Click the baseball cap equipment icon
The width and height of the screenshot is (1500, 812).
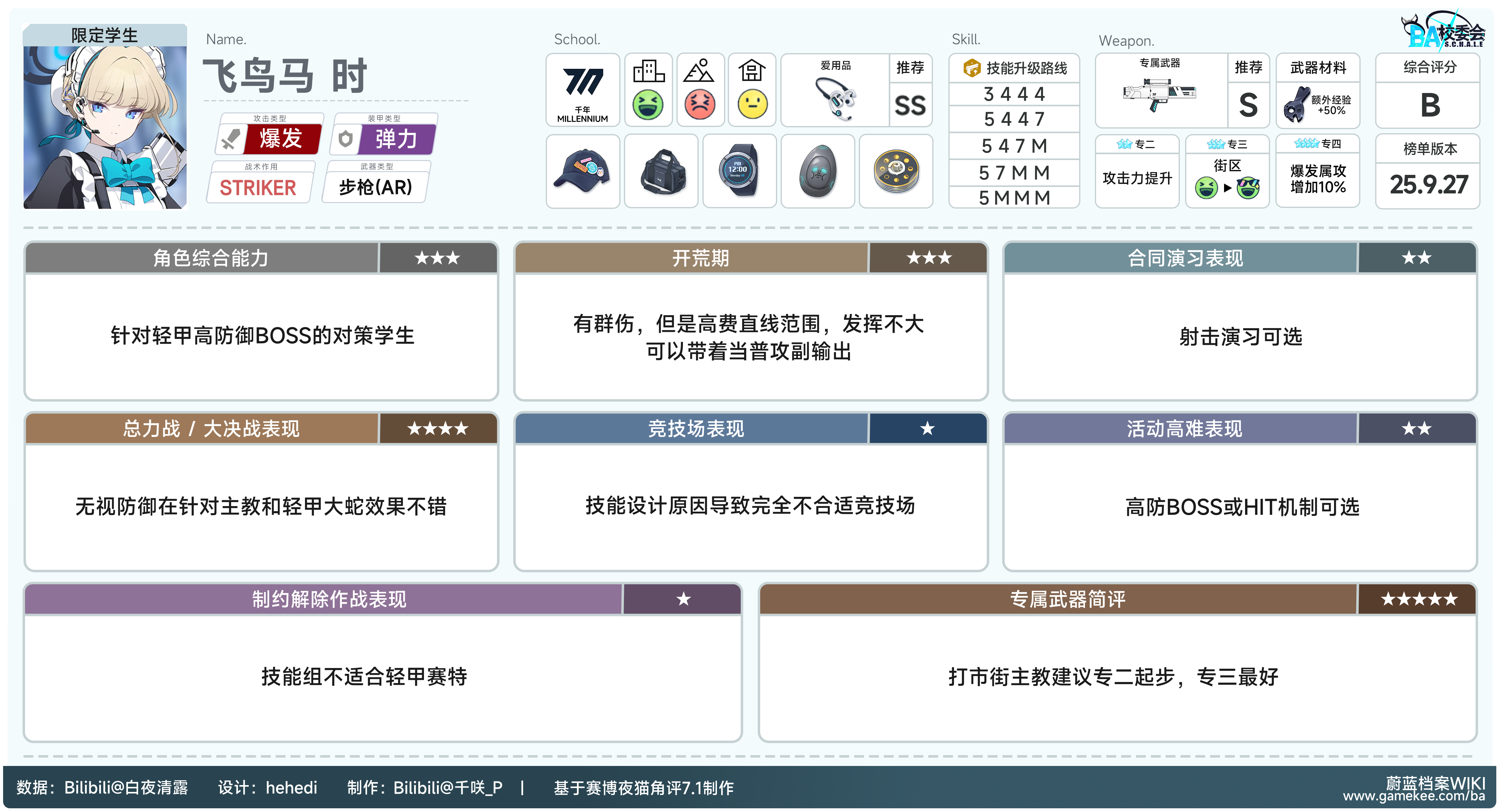[x=582, y=171]
